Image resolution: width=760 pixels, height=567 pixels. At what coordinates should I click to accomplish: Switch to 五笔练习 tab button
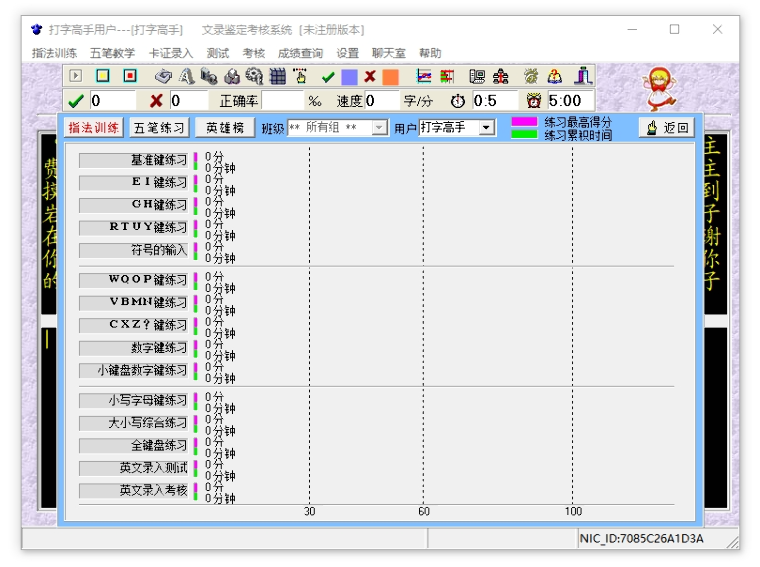coord(159,128)
